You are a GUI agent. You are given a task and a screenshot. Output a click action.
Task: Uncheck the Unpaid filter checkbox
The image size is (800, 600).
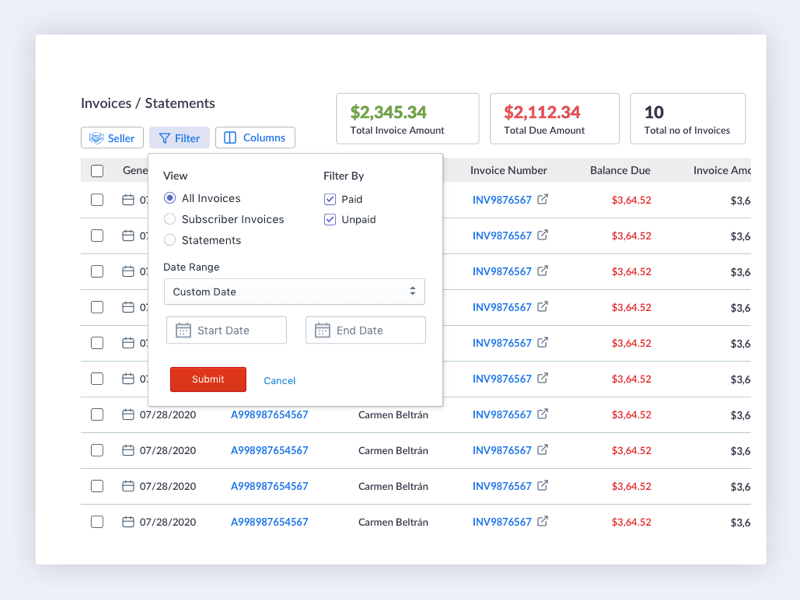click(330, 219)
